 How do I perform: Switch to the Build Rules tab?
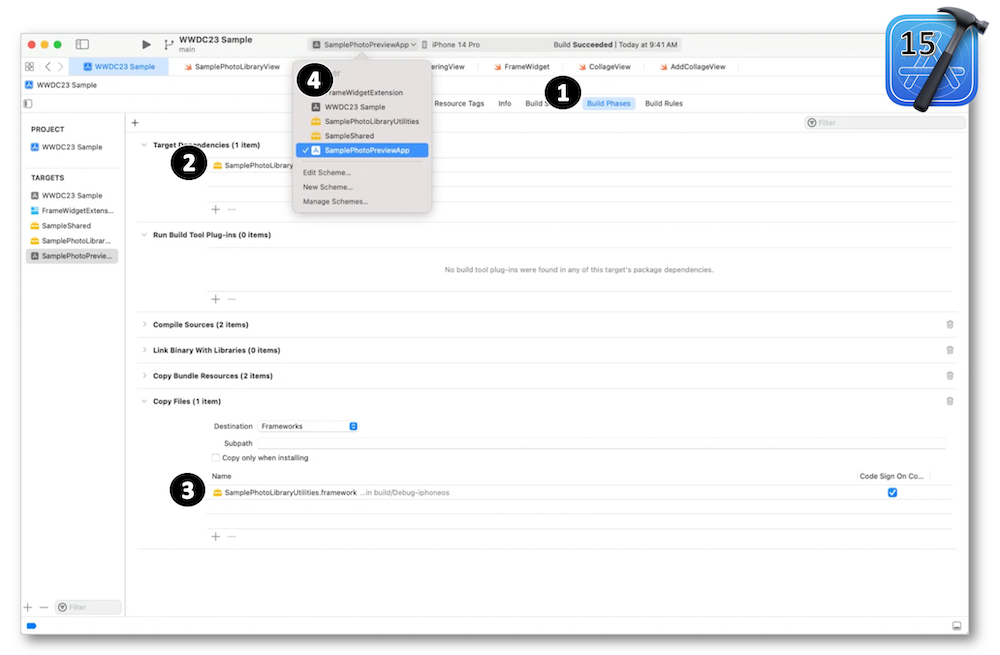pos(663,103)
